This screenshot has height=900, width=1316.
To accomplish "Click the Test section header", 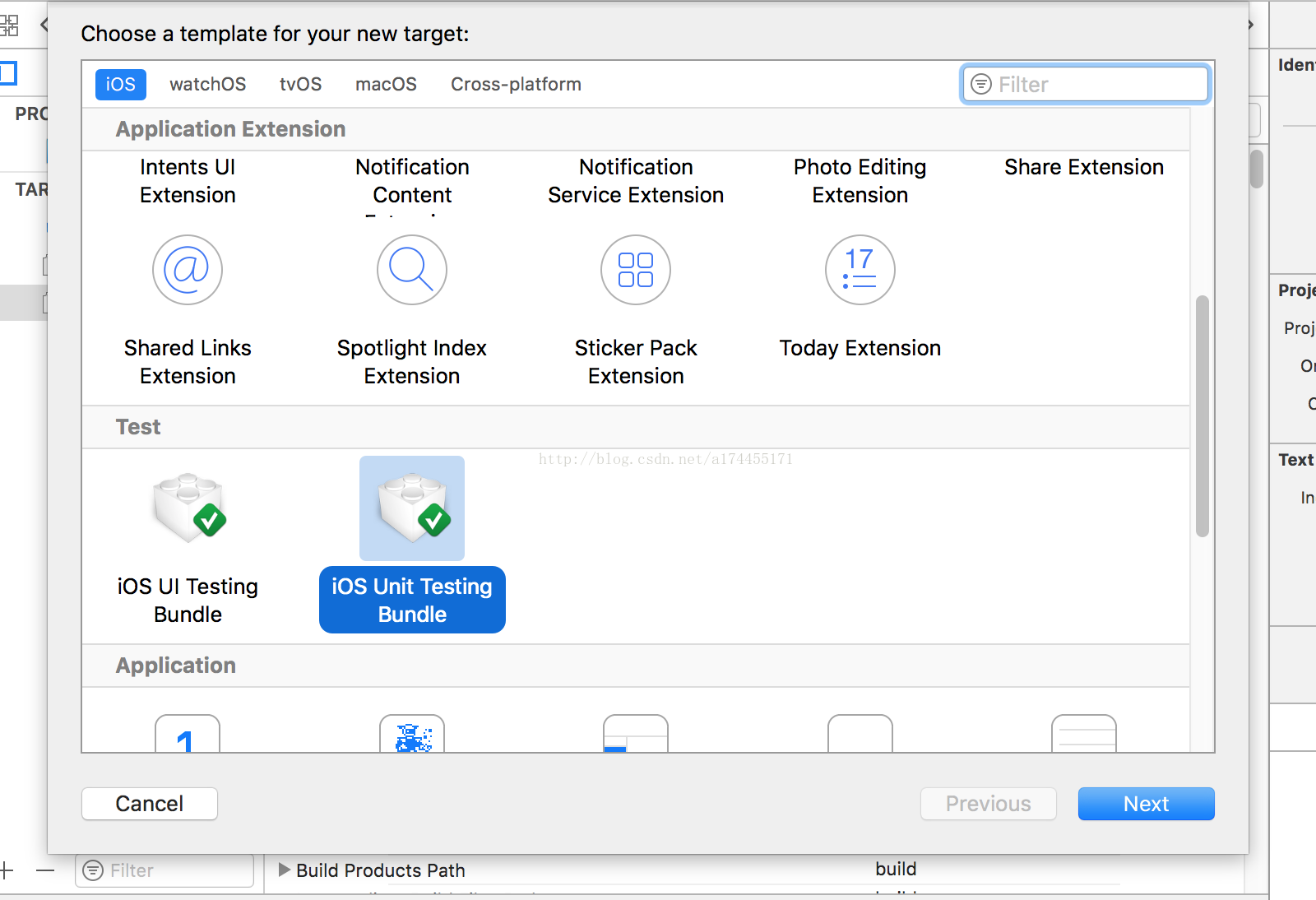I will coord(636,427).
